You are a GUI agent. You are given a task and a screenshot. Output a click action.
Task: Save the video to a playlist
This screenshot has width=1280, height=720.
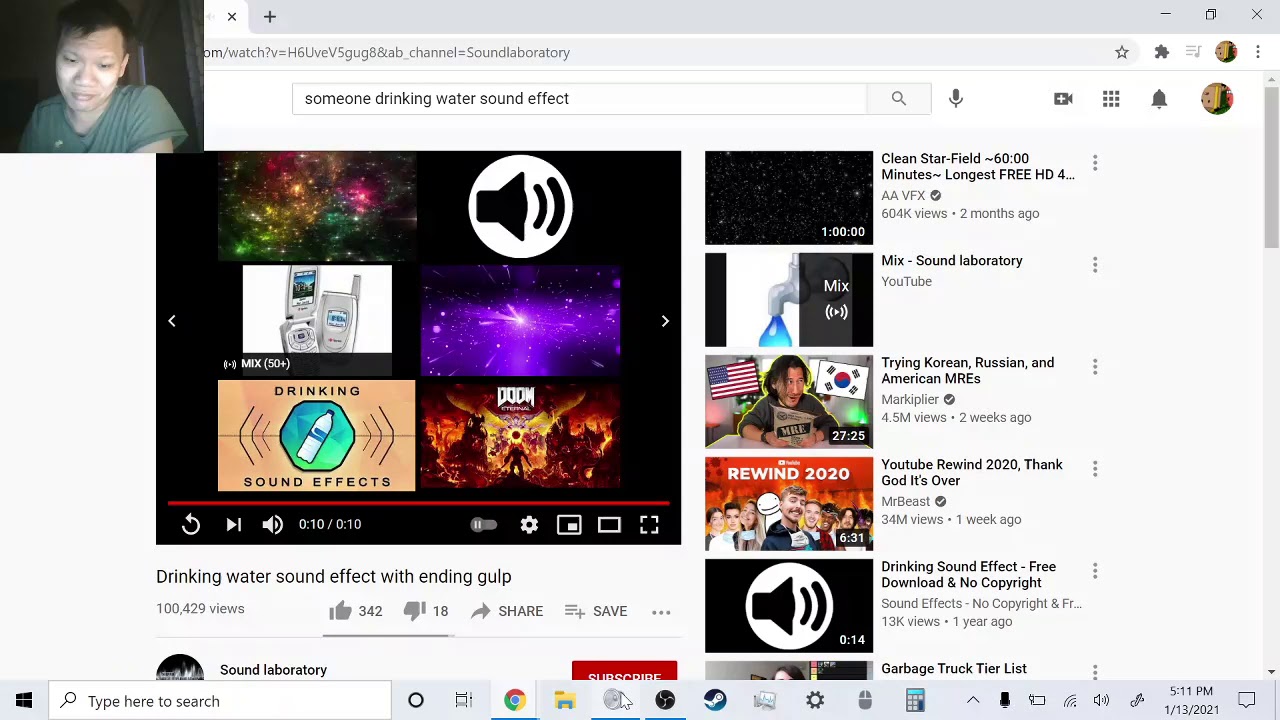tap(595, 611)
